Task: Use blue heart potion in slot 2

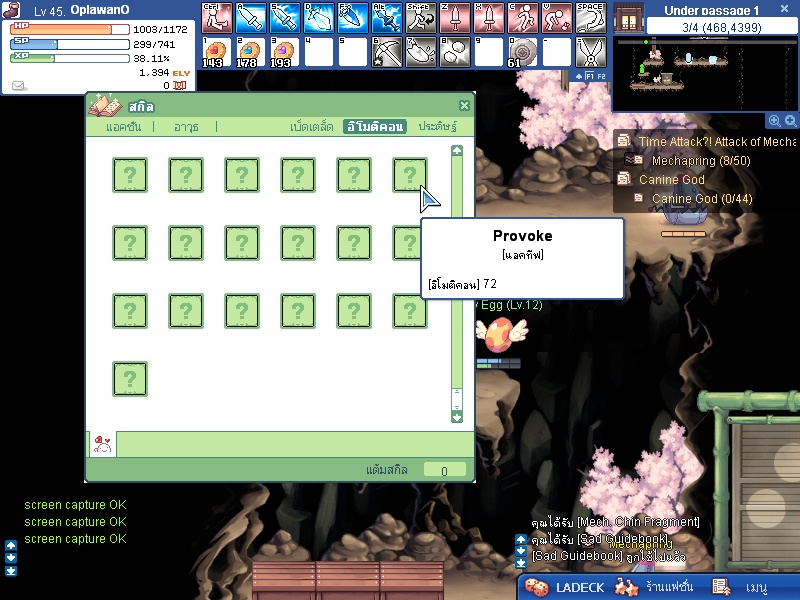Action: coord(251,52)
